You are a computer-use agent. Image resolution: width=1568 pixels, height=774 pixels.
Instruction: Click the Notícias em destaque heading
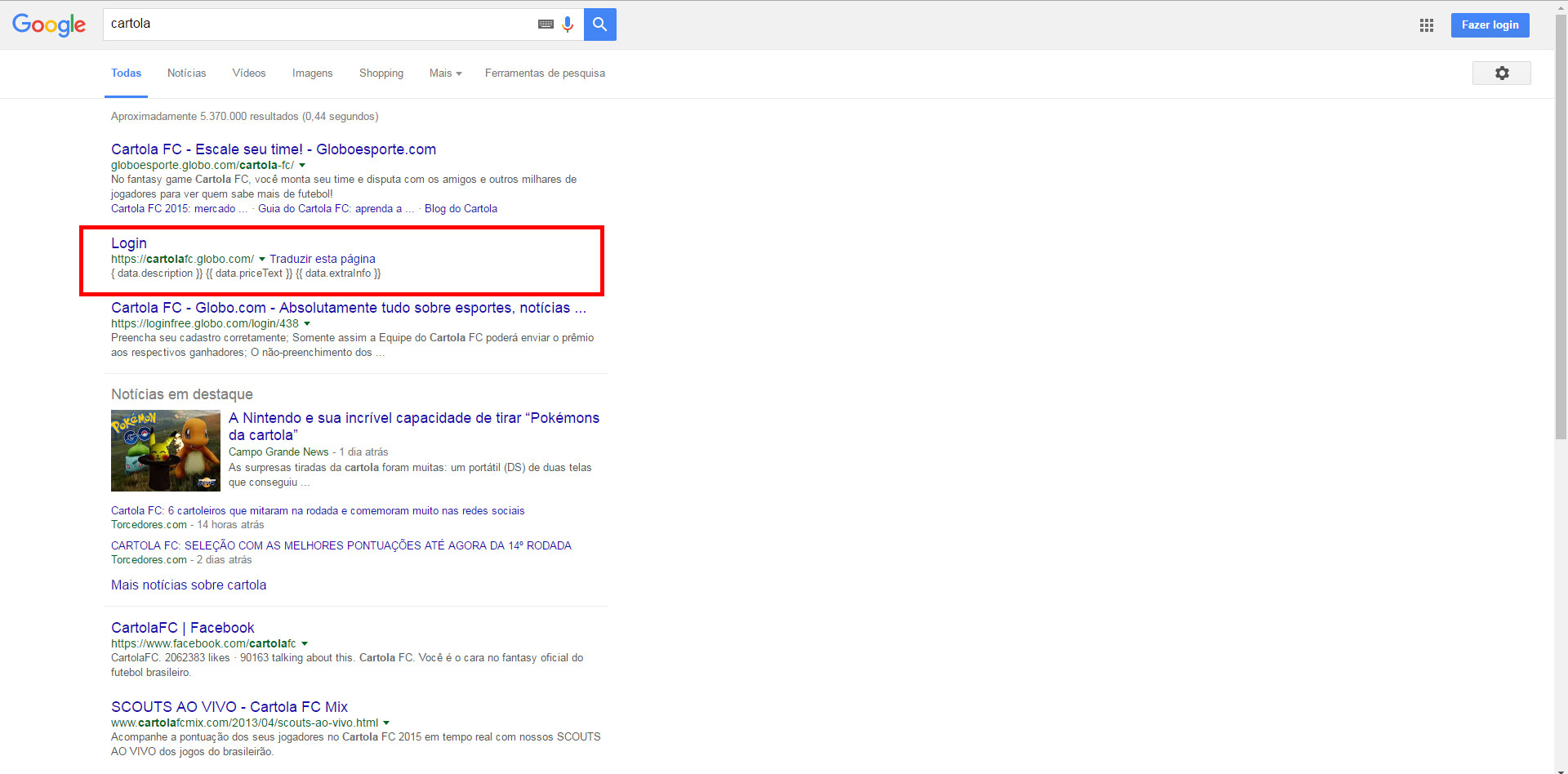[182, 394]
